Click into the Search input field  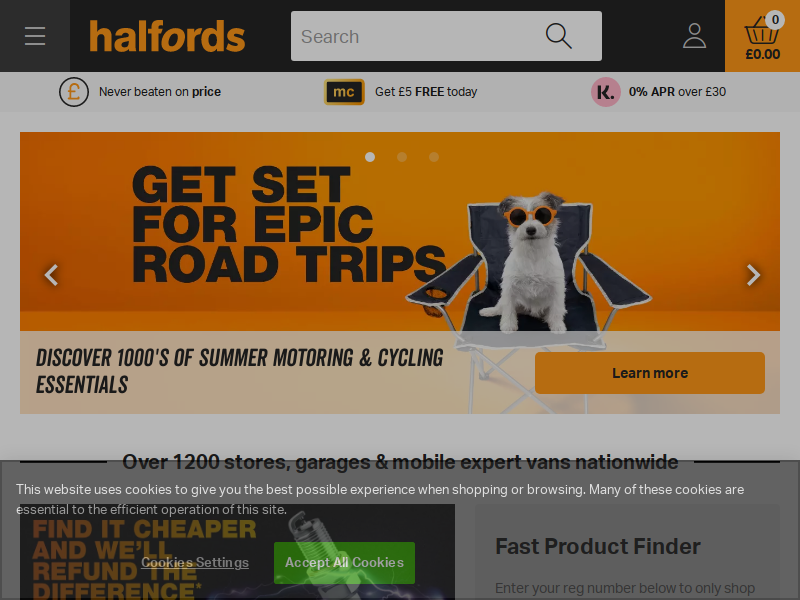[416, 36]
